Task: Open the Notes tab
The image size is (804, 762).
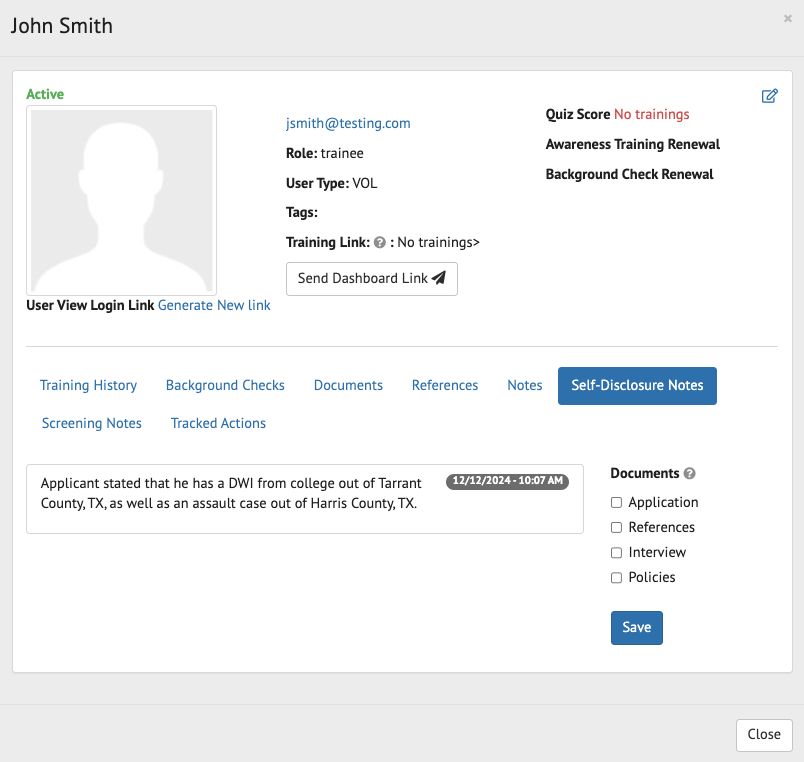Action: click(524, 385)
